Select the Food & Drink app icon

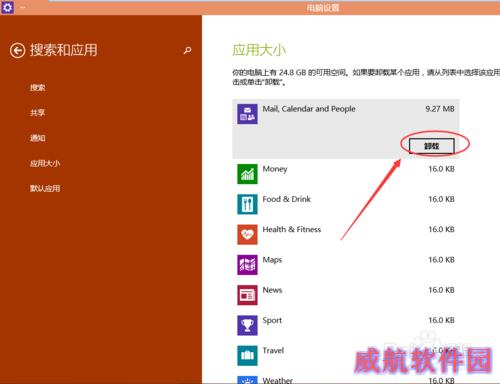click(247, 204)
